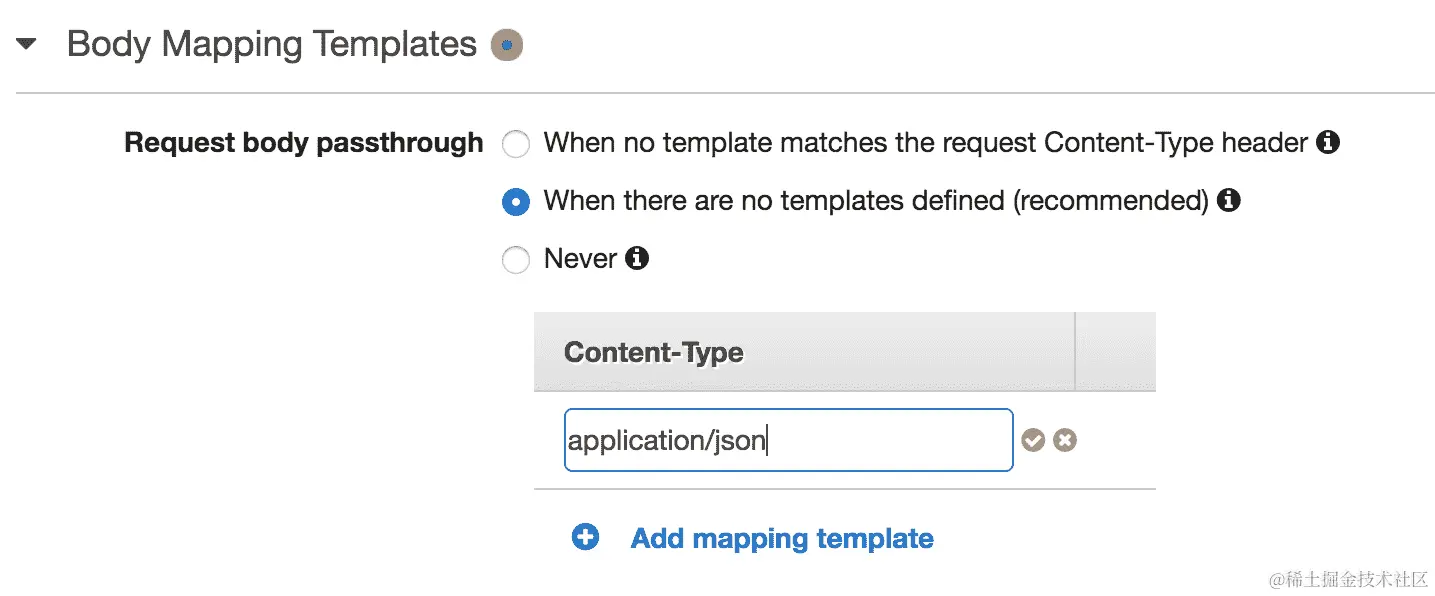Click the Never option label text

[580, 259]
